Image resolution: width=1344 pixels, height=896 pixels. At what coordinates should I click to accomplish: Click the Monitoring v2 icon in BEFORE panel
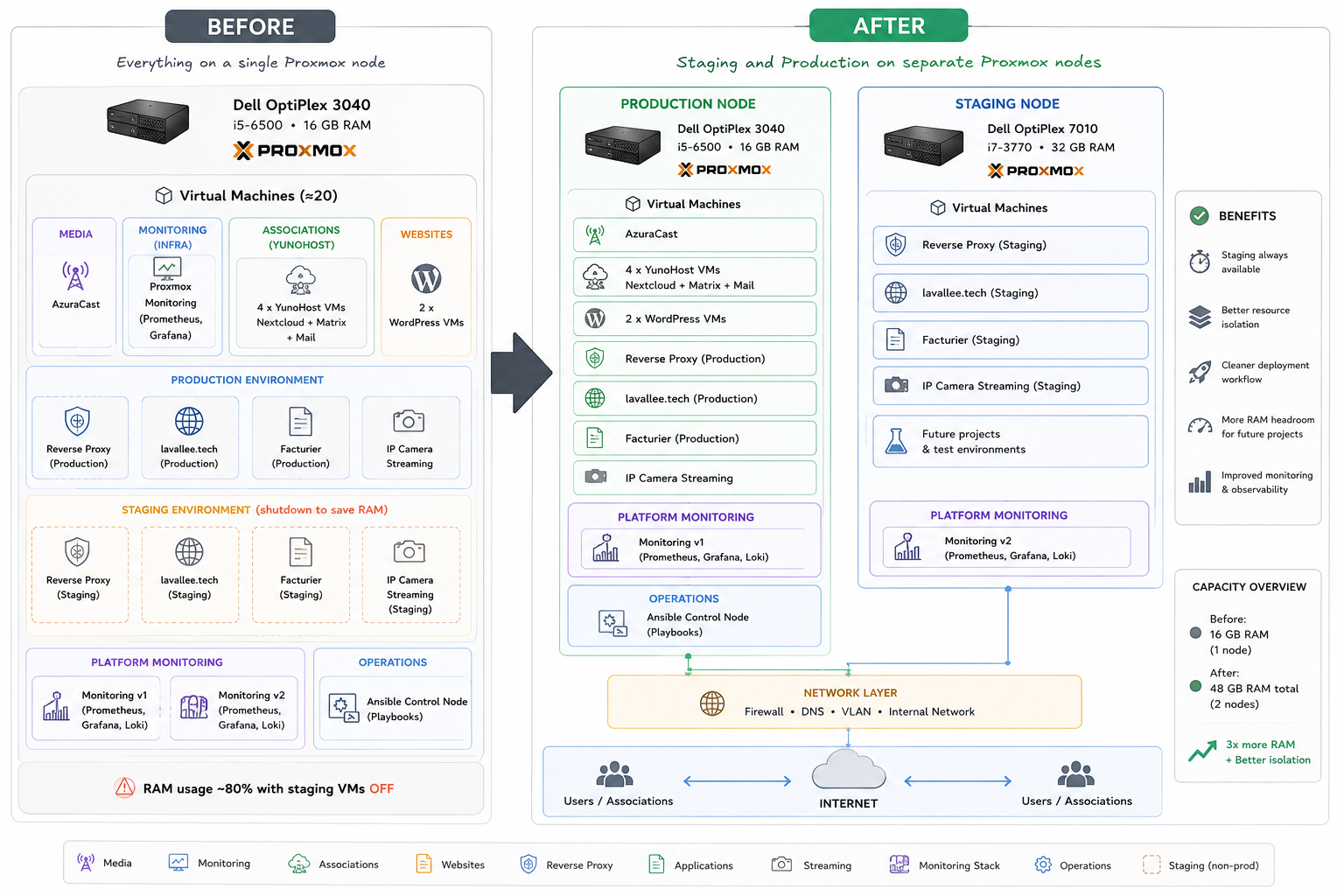pos(193,706)
